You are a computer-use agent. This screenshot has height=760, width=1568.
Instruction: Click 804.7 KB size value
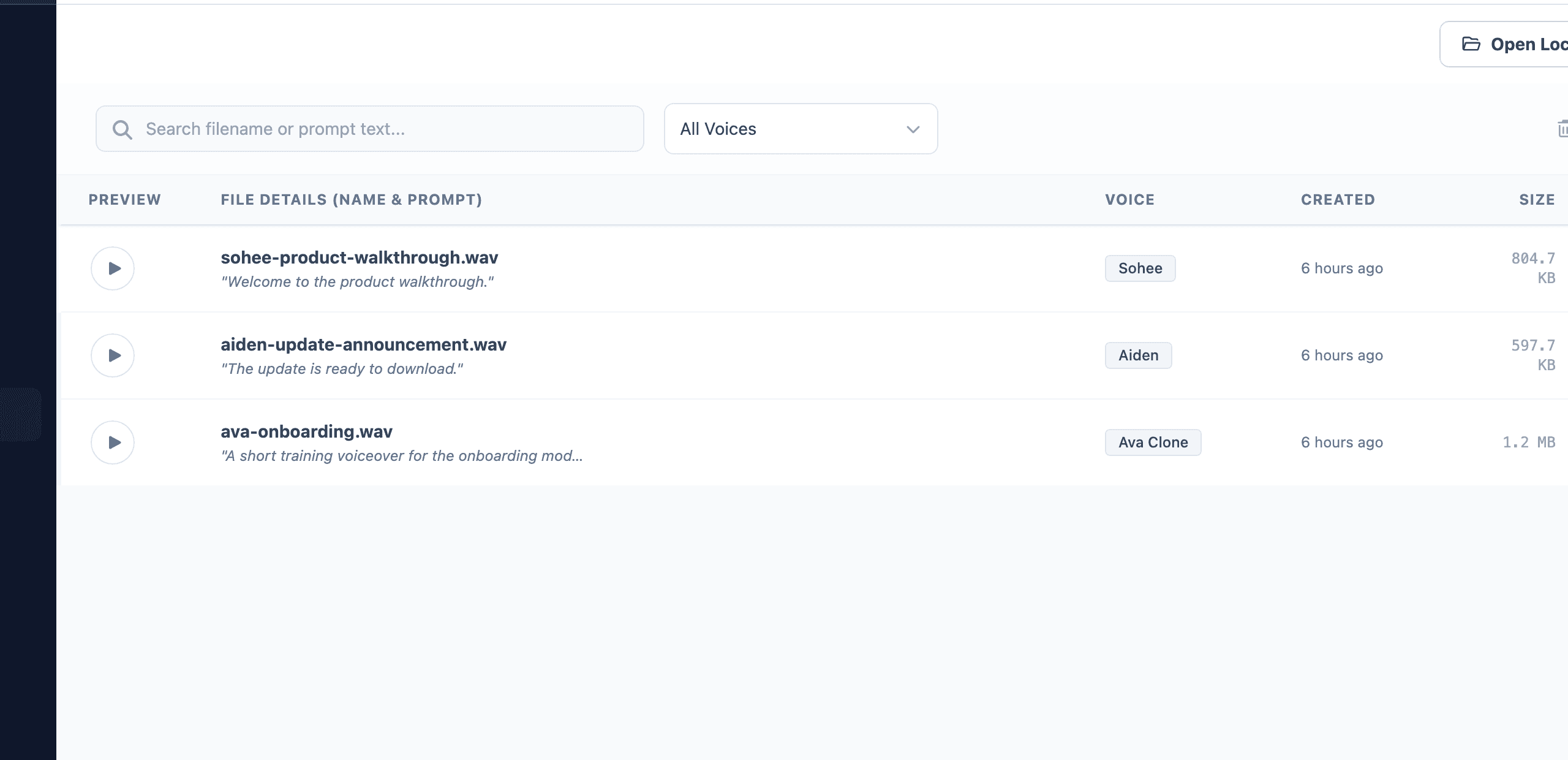1534,268
